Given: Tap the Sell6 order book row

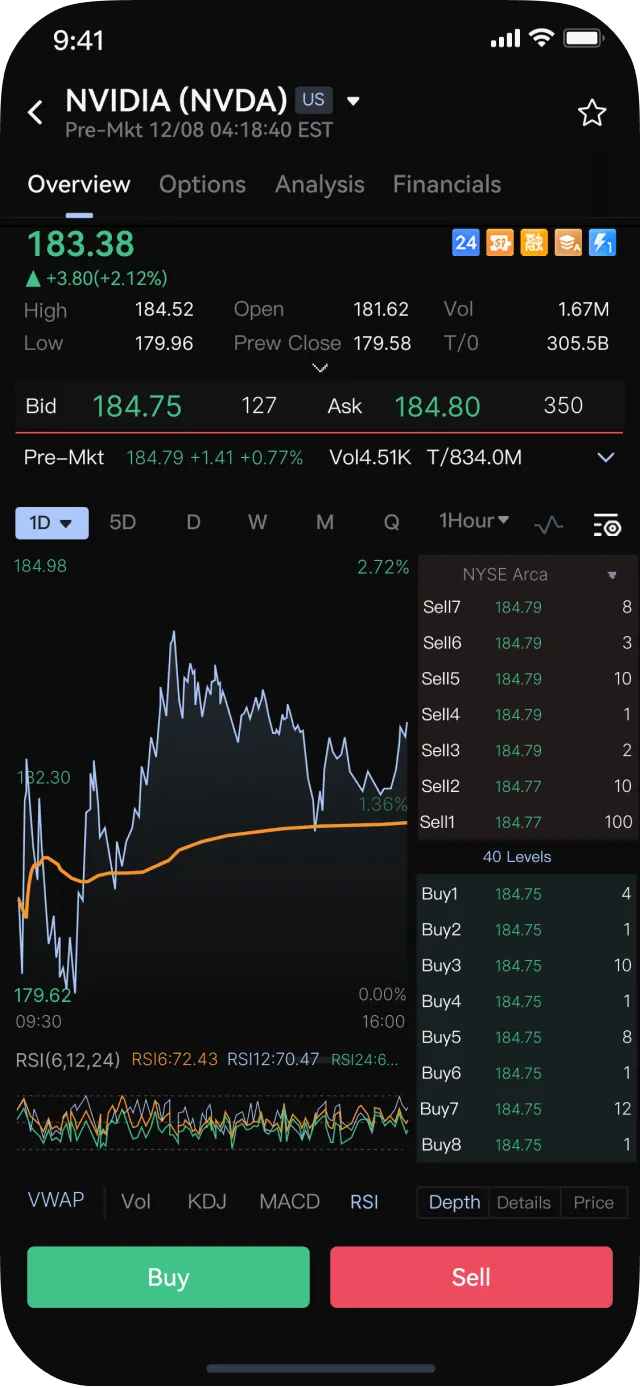Looking at the screenshot, I should (x=527, y=643).
